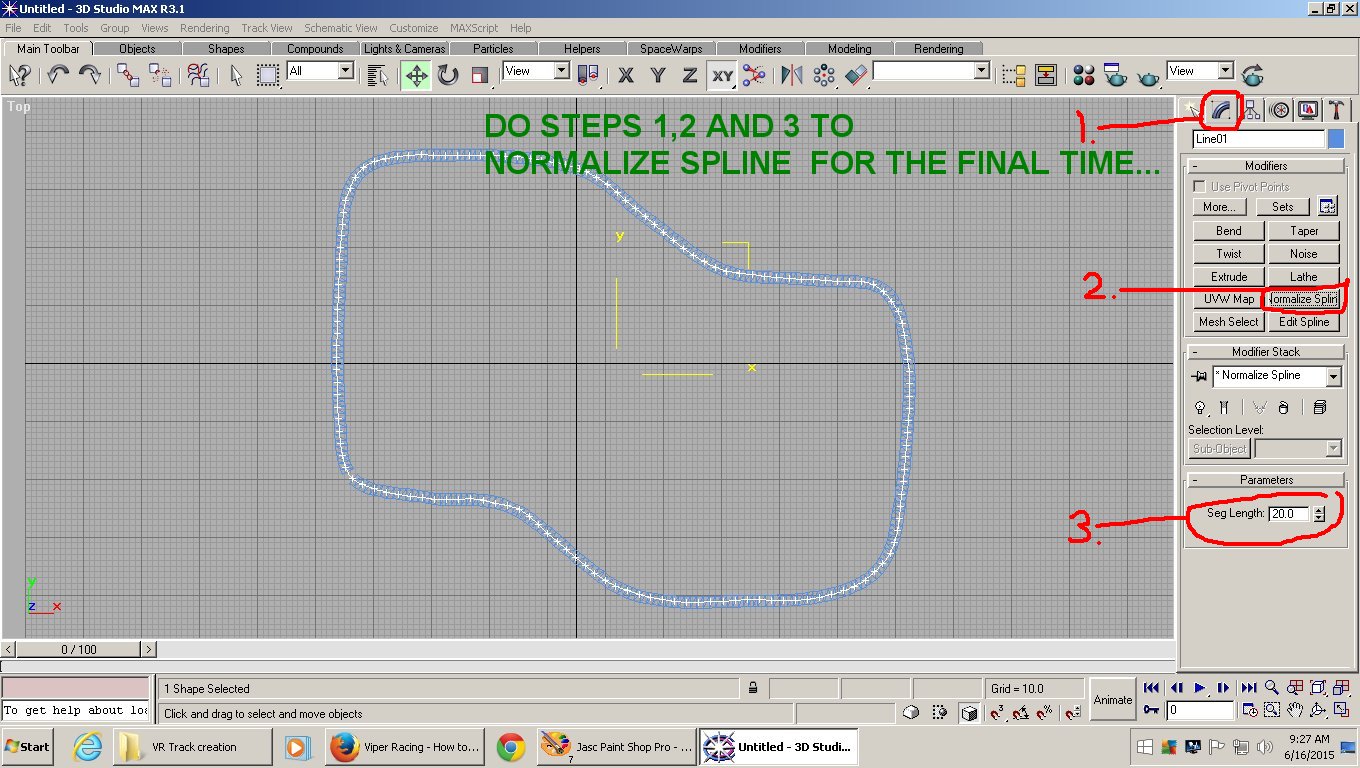1360x768 pixels.
Task: Open Select by Name list icon
Action: tap(377, 75)
